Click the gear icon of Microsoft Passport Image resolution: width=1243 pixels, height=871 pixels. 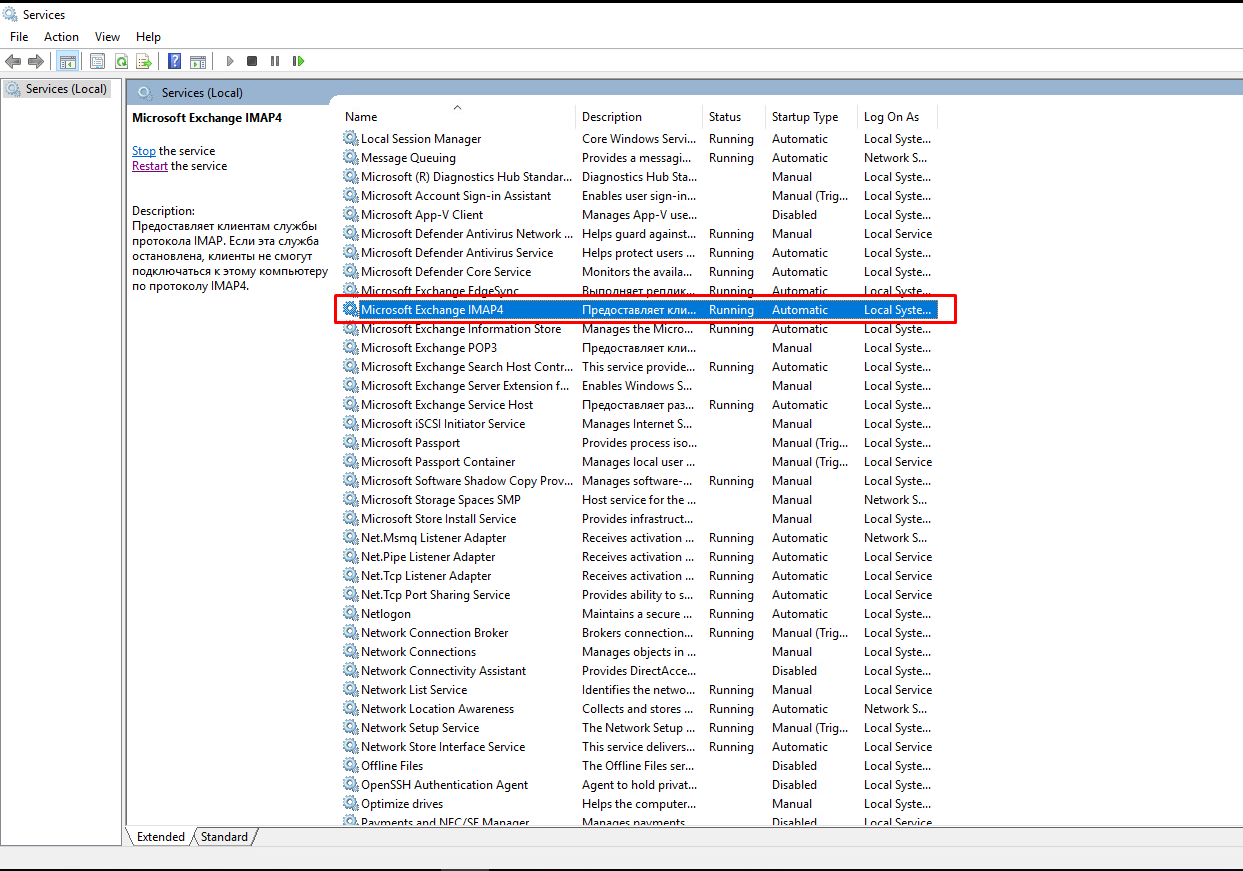pos(351,443)
